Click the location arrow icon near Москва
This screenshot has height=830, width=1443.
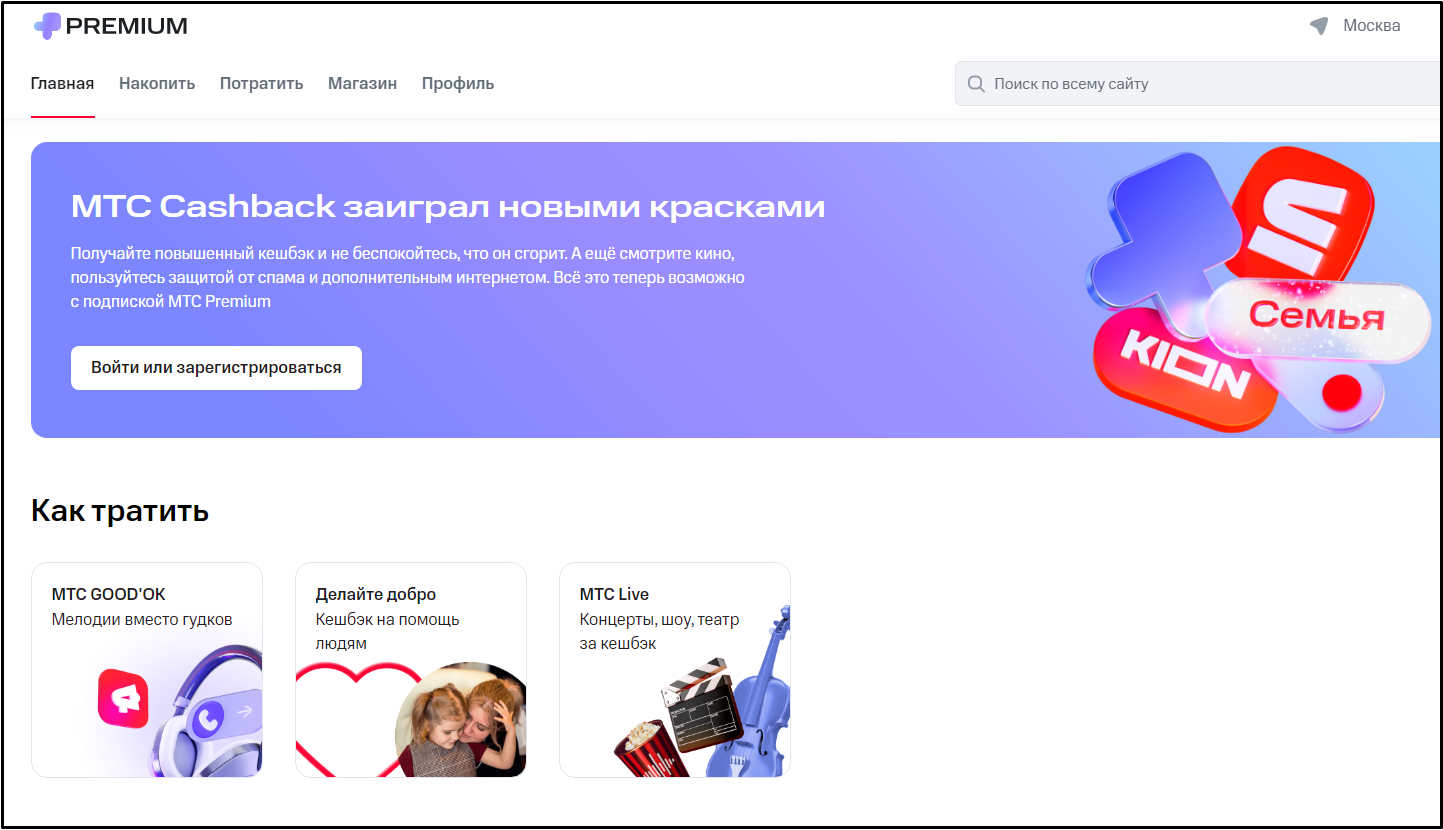point(1319,26)
